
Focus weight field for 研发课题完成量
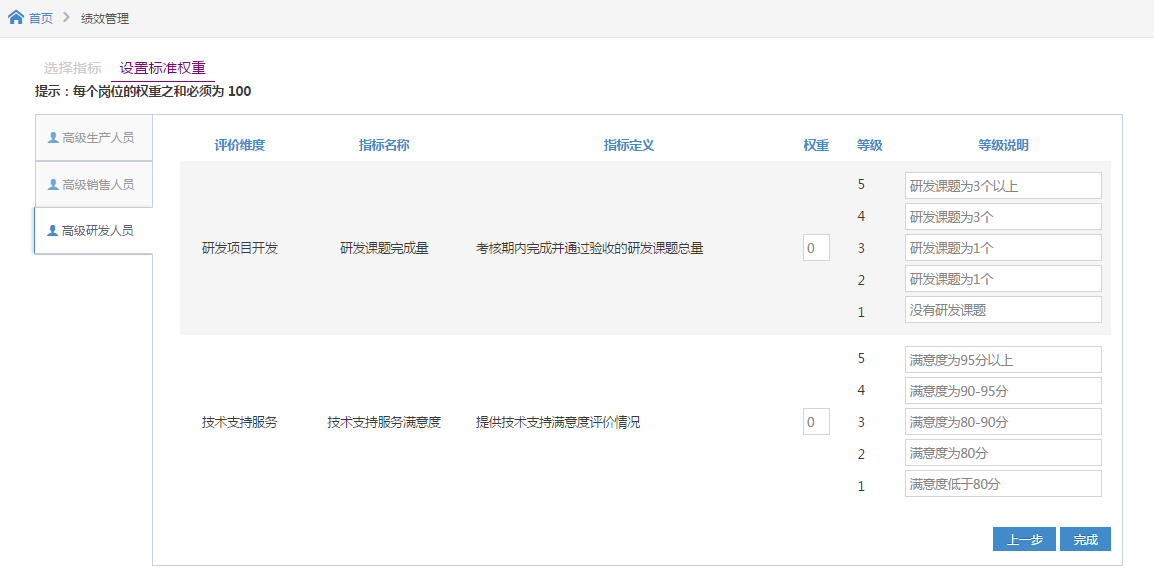(816, 248)
